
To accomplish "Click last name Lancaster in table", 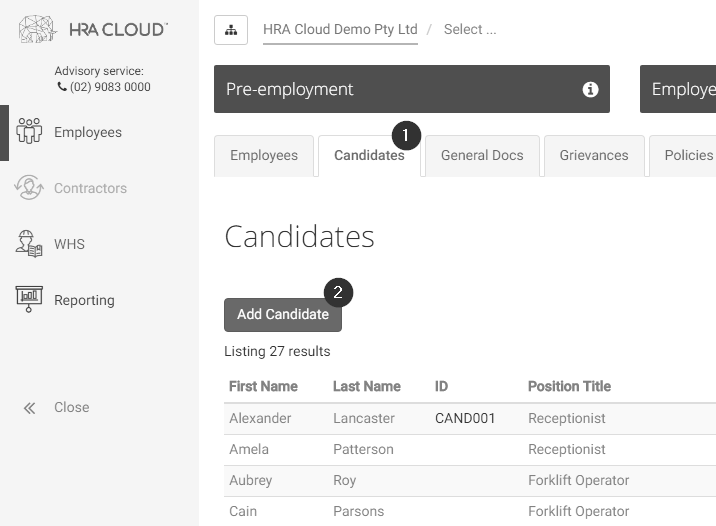I will pyautogui.click(x=364, y=418).
